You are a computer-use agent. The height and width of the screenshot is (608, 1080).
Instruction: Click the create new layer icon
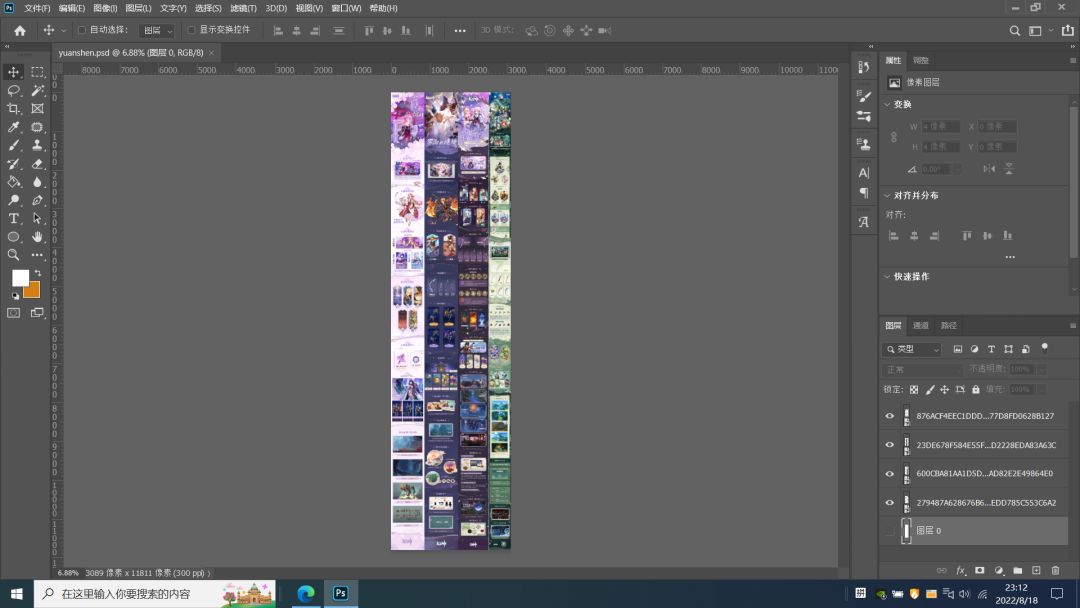click(1036, 570)
